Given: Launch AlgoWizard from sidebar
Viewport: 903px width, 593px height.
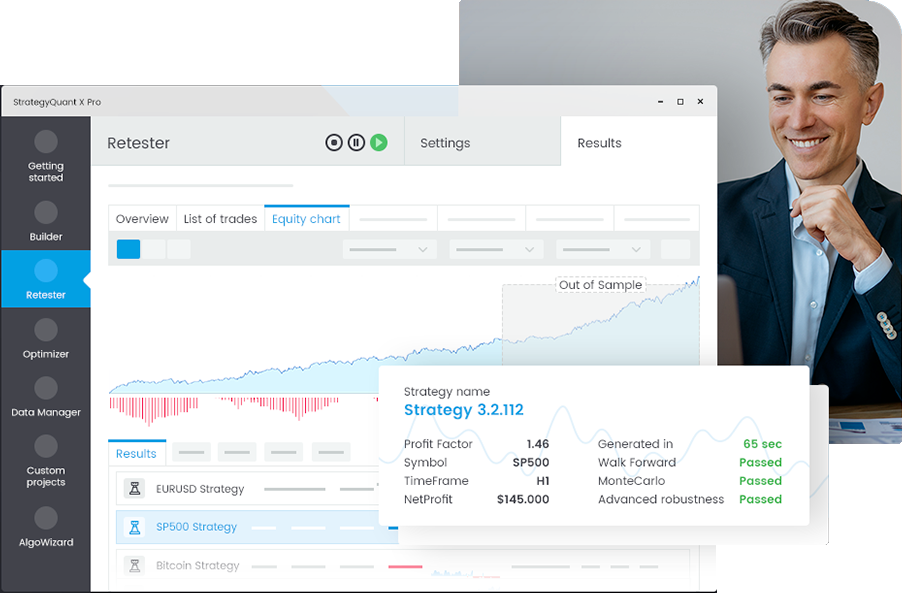Looking at the screenshot, I should (45, 517).
